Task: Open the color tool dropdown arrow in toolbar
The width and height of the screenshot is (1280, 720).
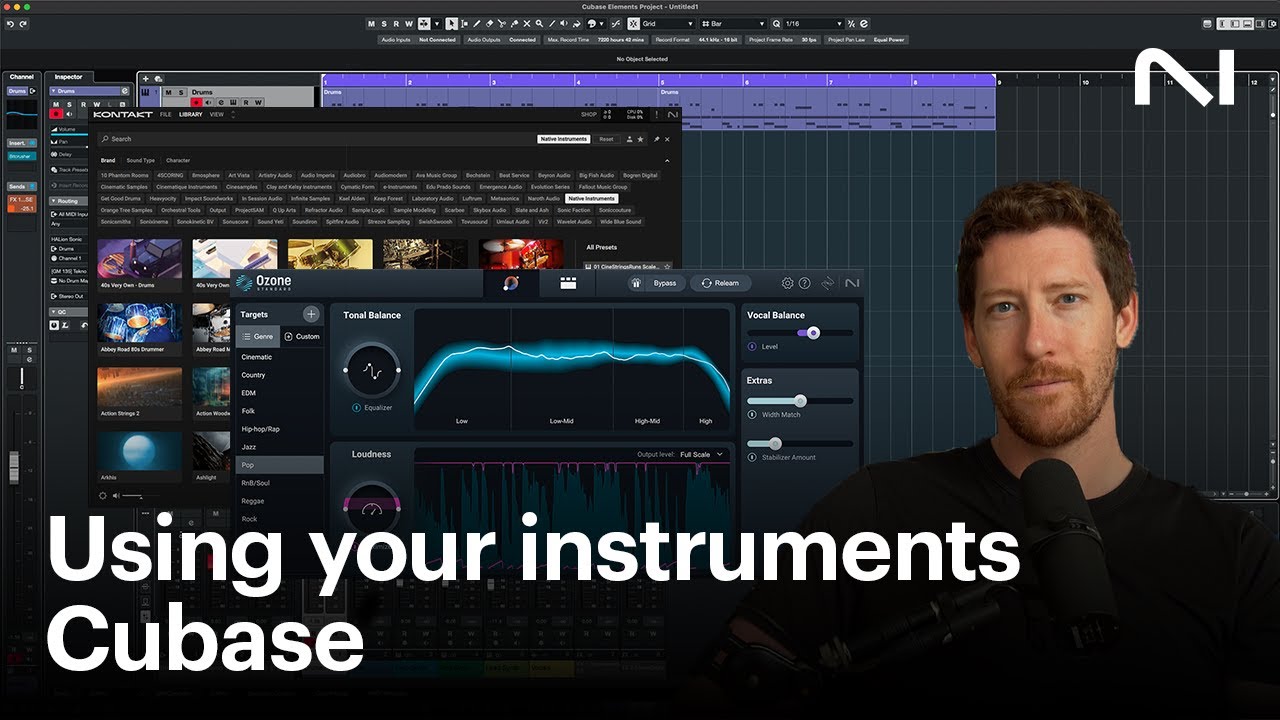Action: (x=601, y=23)
